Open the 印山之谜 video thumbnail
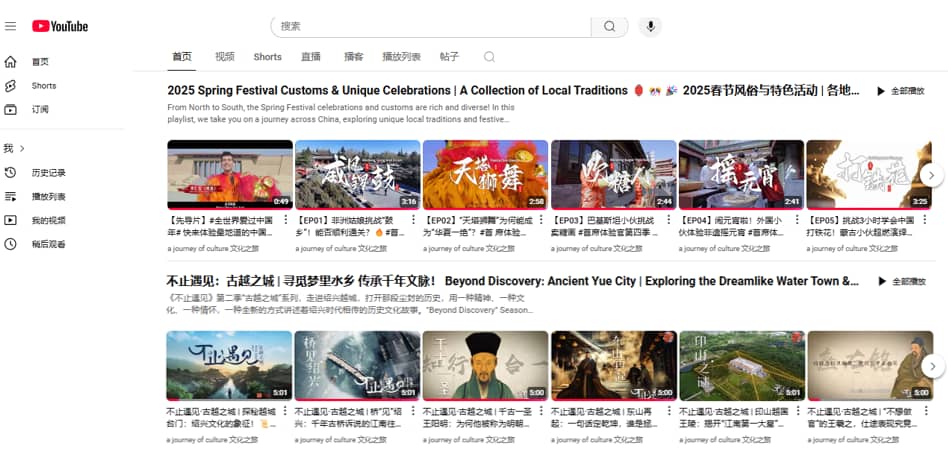The width and height of the screenshot is (948, 458). coord(741,365)
